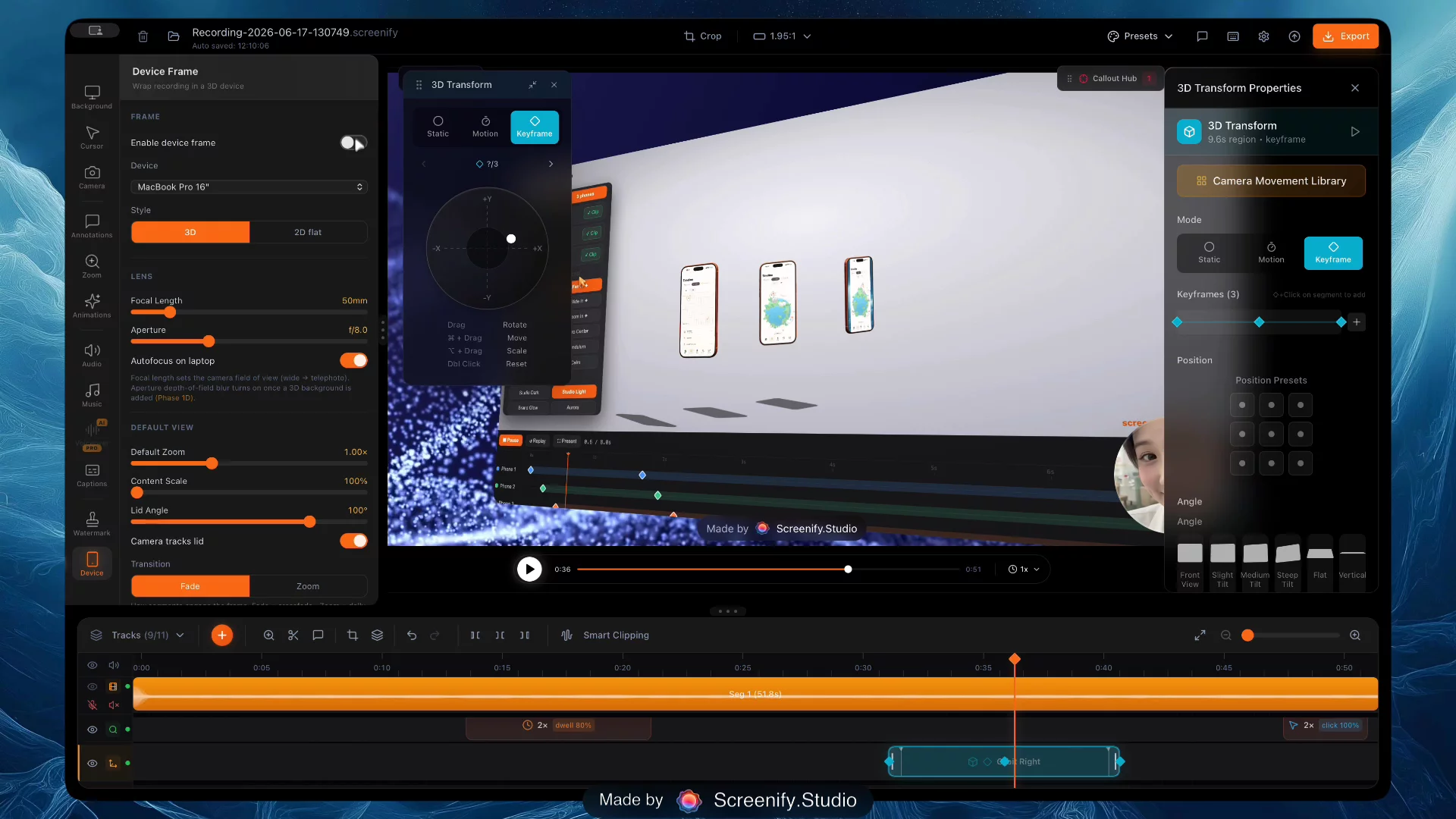Select Motion mode in 3D Transform floating panel

pyautogui.click(x=485, y=127)
